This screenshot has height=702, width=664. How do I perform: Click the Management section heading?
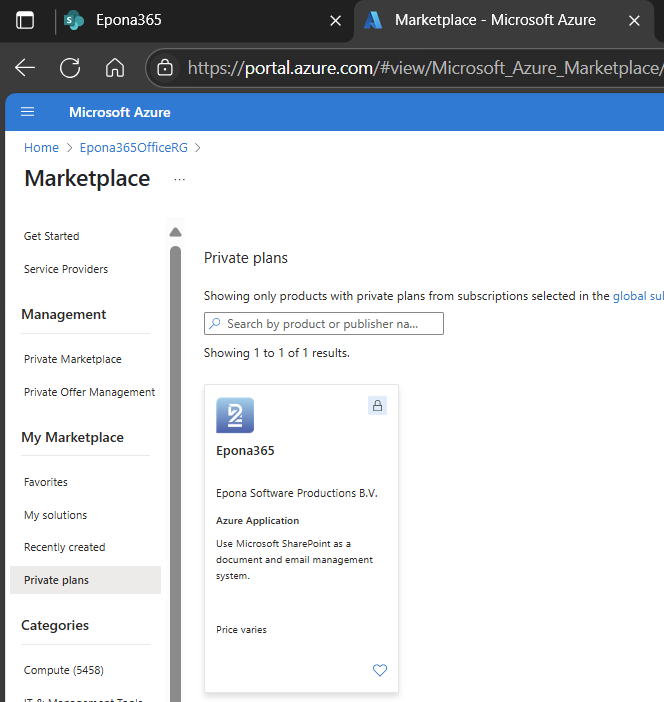64,314
